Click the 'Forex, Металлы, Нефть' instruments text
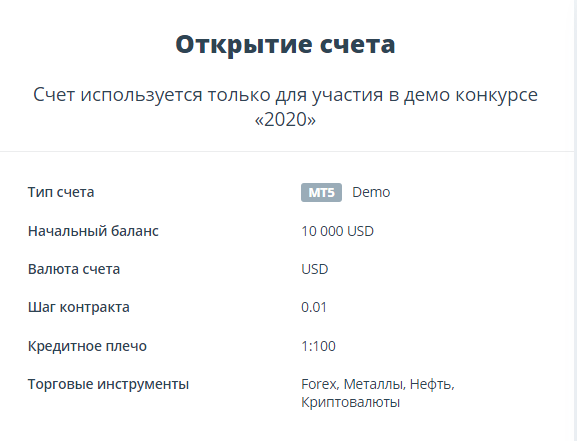 pyautogui.click(x=378, y=384)
